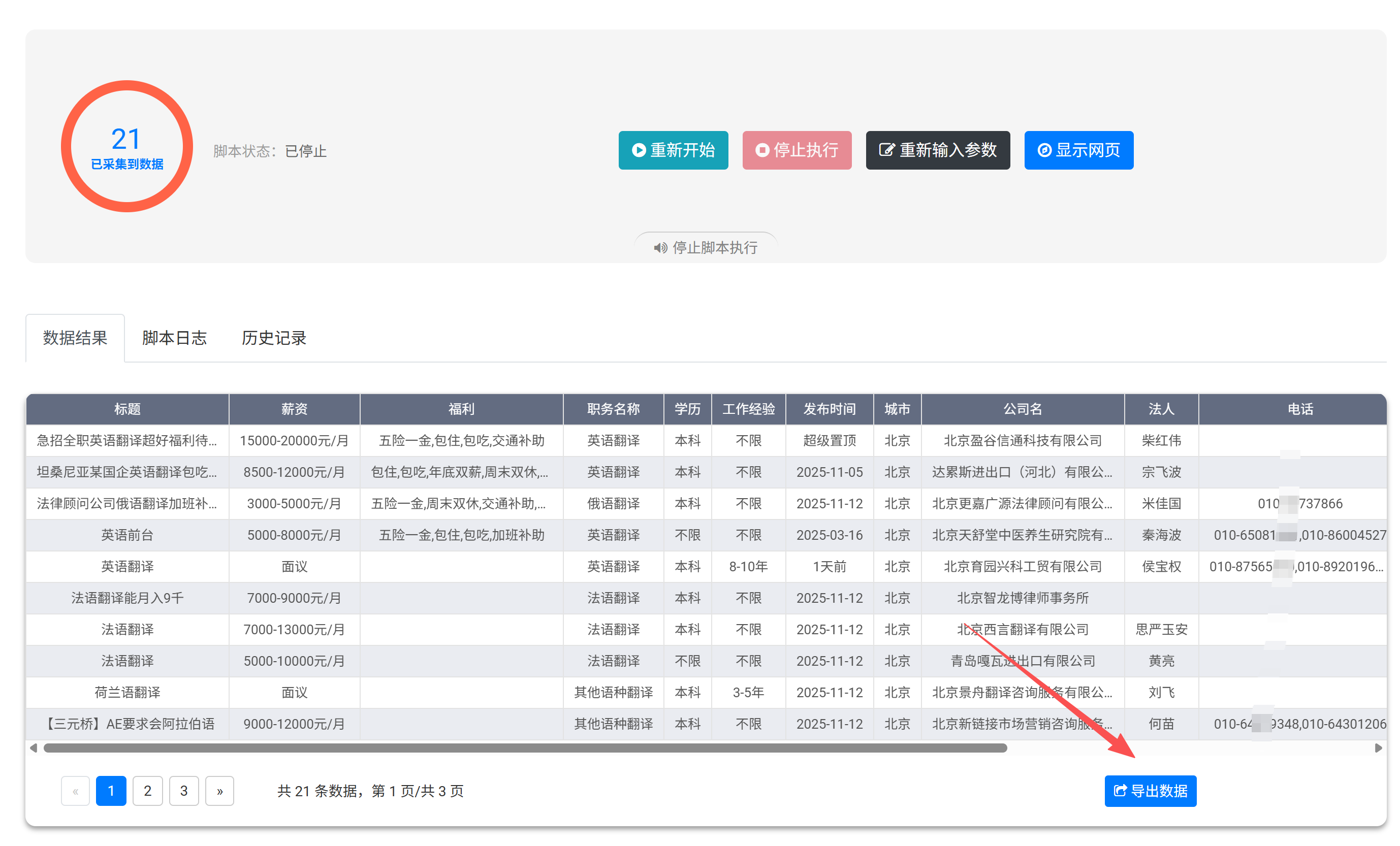Click the previous page « arrow
1400x846 pixels.
click(x=75, y=790)
